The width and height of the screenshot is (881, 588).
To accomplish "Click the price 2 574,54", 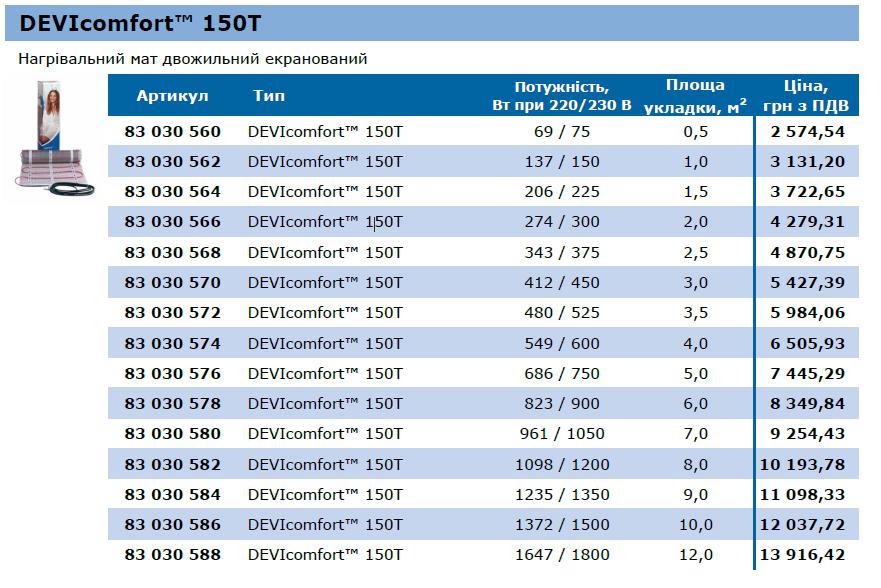I will [807, 132].
